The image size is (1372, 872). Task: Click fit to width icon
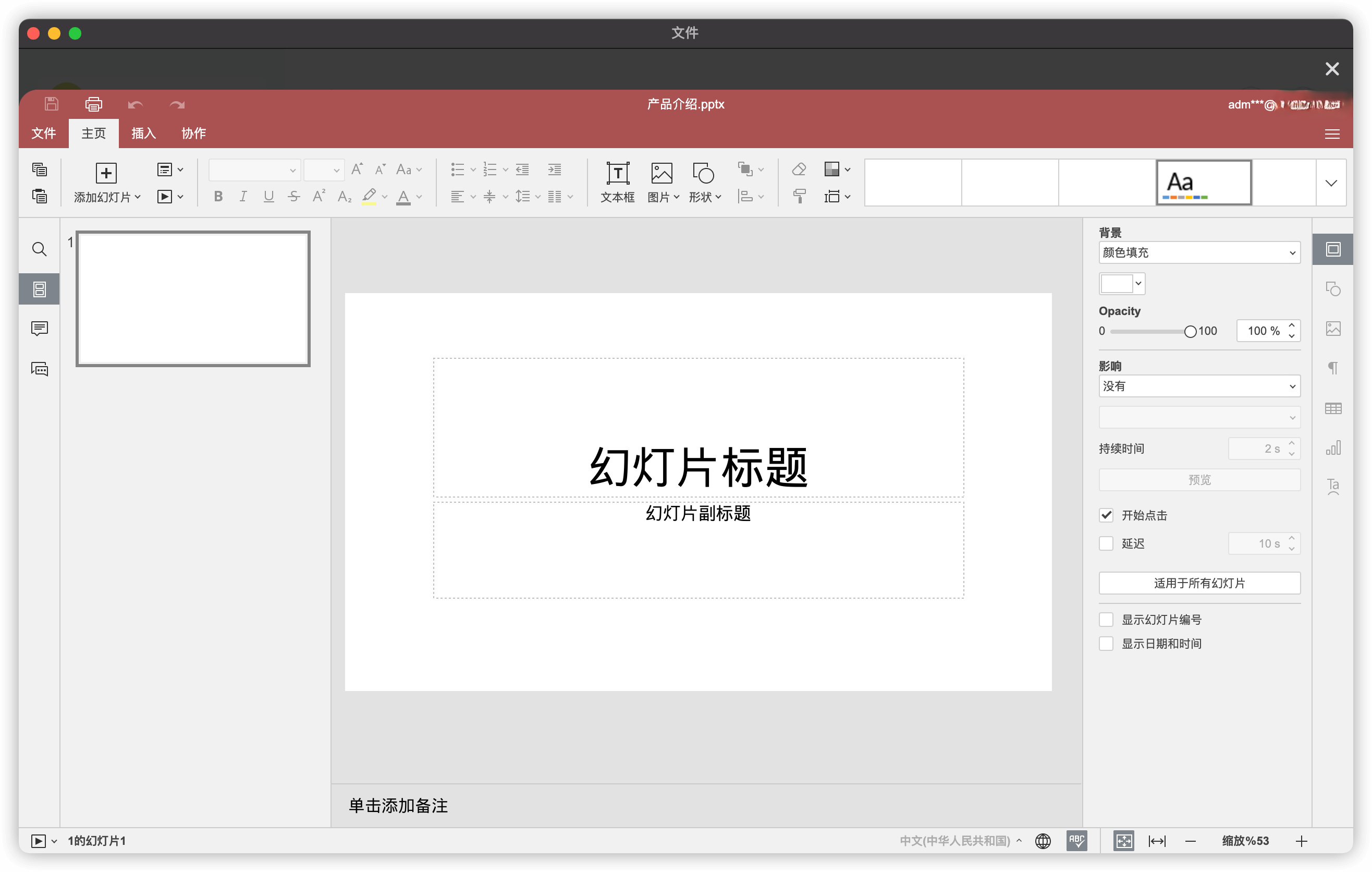coord(1157,841)
